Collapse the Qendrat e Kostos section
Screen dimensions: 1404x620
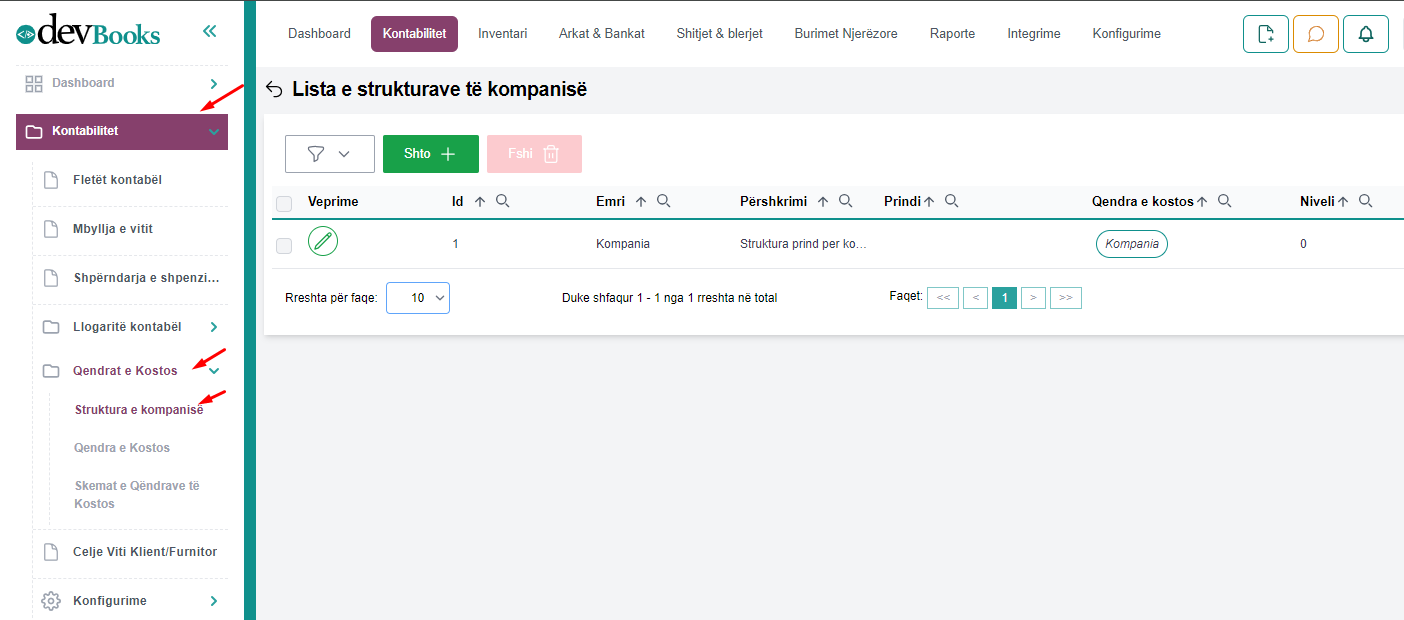213,371
